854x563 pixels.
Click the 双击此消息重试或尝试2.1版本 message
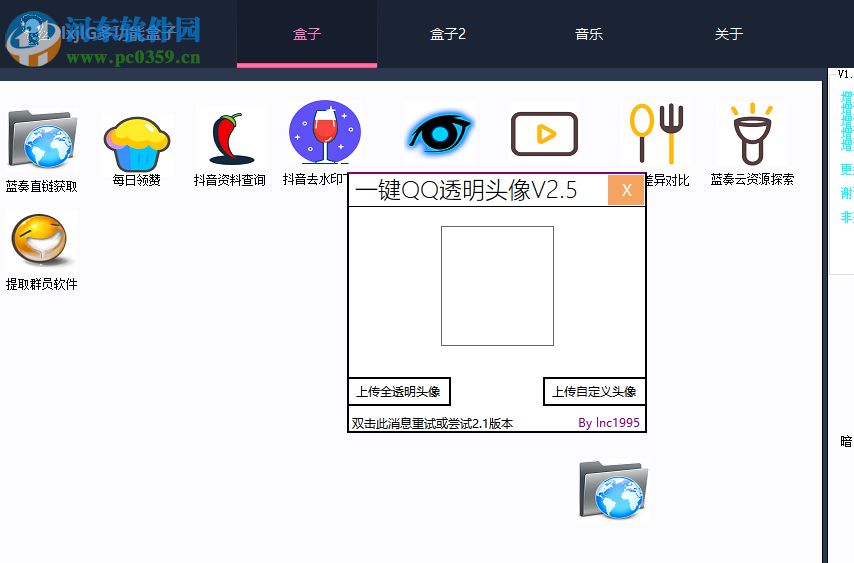(x=432, y=423)
